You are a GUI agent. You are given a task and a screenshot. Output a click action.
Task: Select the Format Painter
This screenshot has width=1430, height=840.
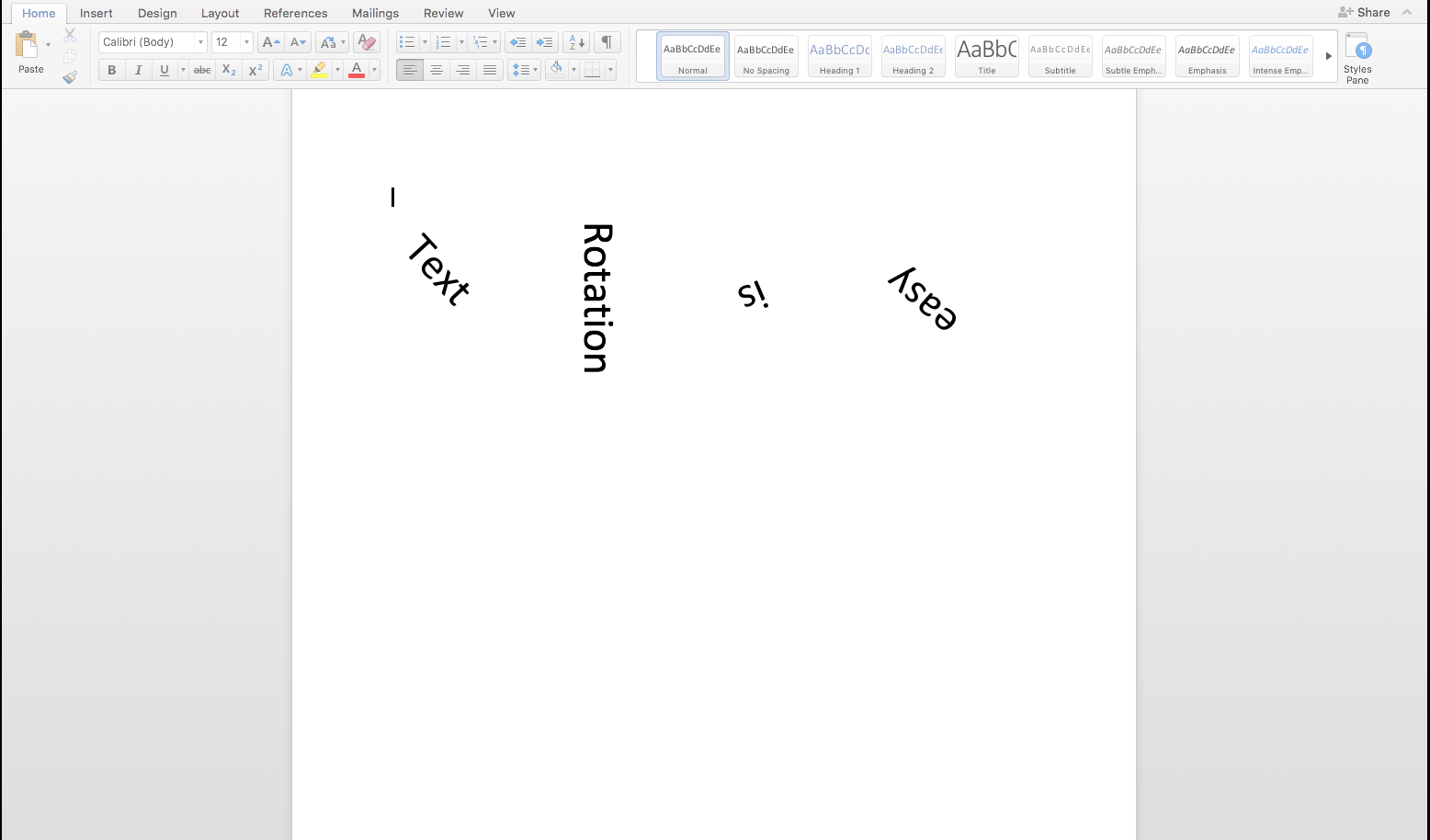tap(70, 77)
